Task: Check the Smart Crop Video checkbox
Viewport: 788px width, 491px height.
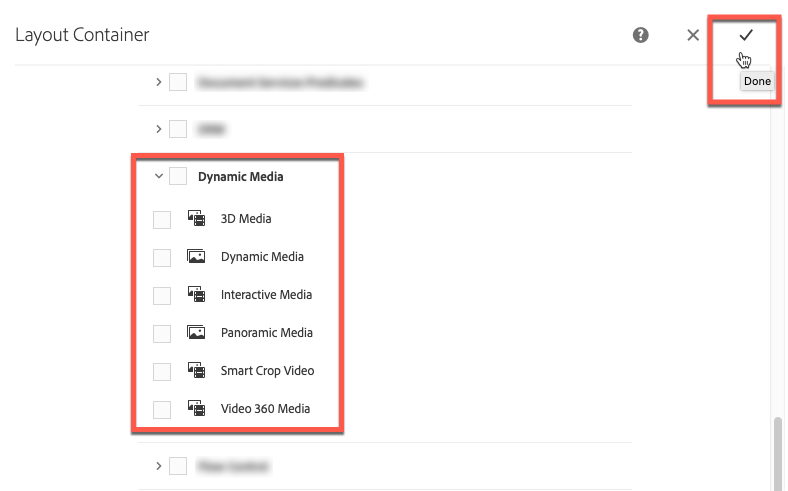Action: (162, 372)
